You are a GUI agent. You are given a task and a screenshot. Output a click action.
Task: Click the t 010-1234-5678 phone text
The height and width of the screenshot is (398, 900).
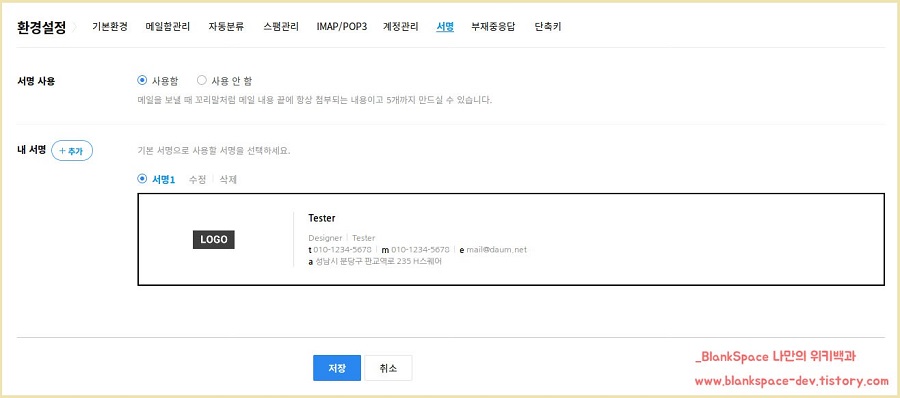(x=340, y=250)
